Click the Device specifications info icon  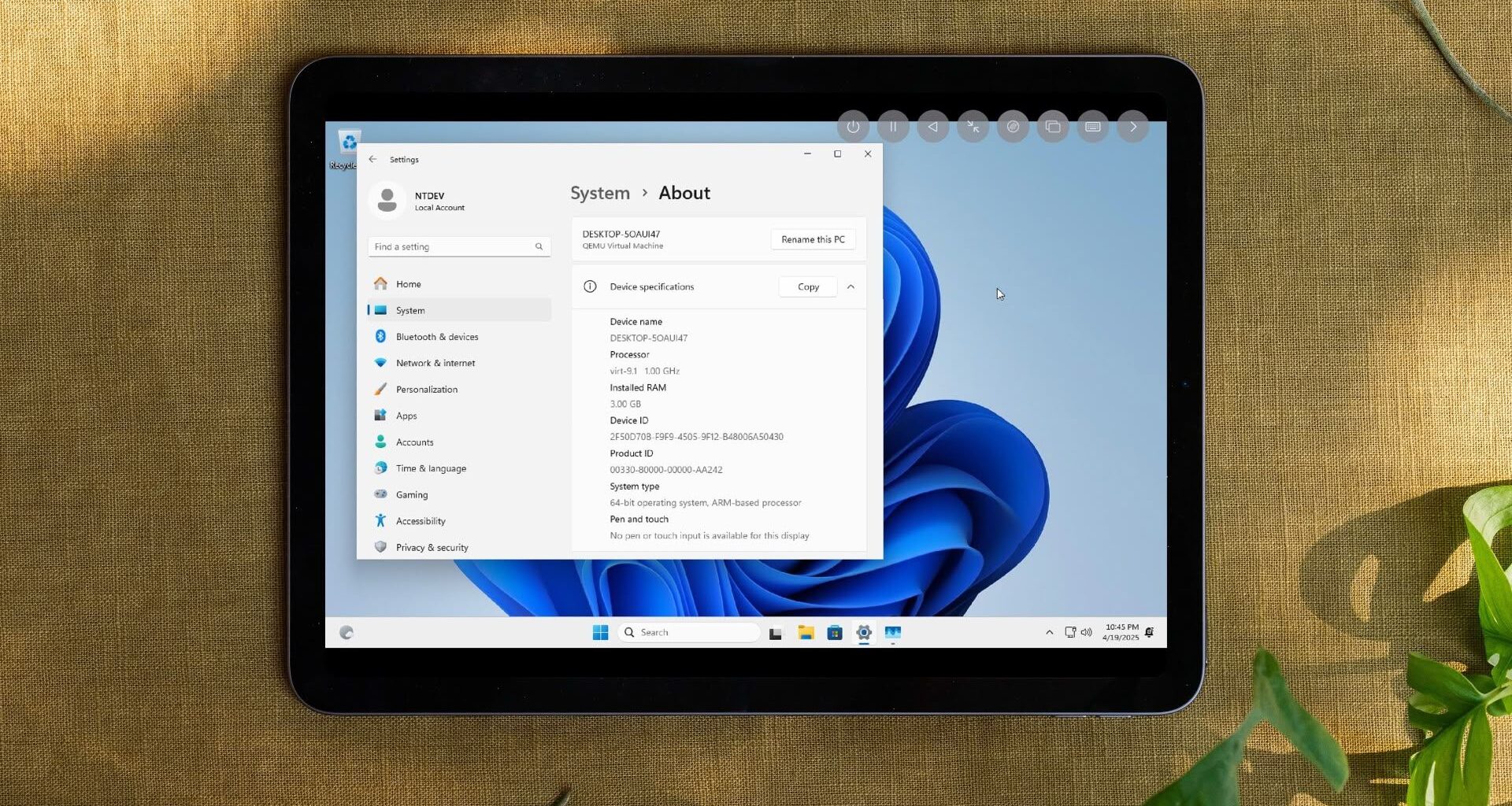coord(590,287)
